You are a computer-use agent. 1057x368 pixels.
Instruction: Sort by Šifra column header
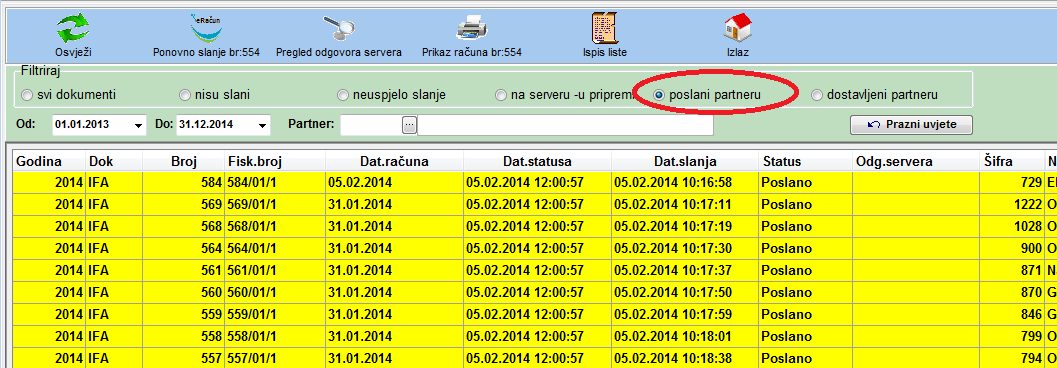[1011, 162]
